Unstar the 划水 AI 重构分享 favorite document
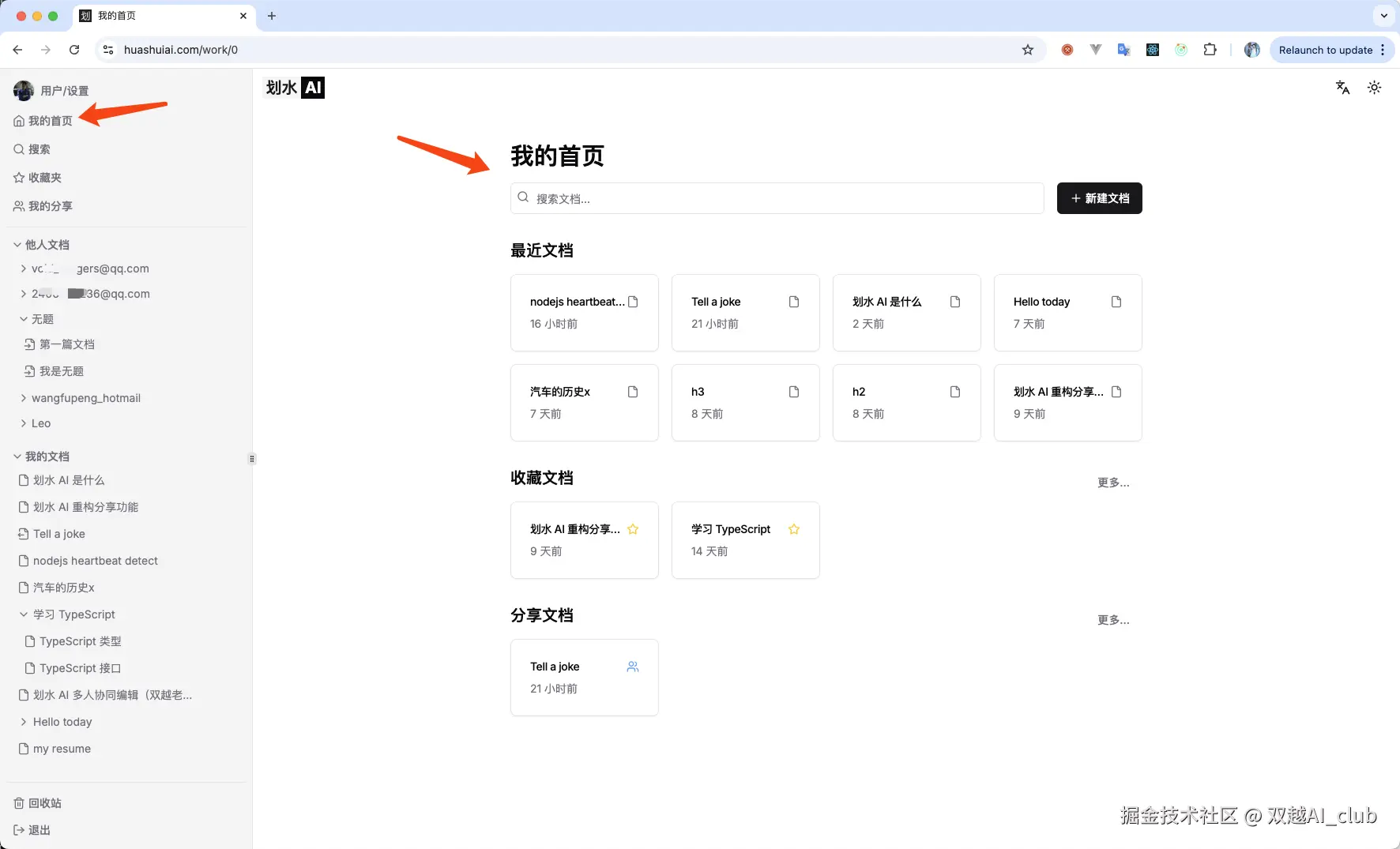1400x849 pixels. pyautogui.click(x=633, y=529)
